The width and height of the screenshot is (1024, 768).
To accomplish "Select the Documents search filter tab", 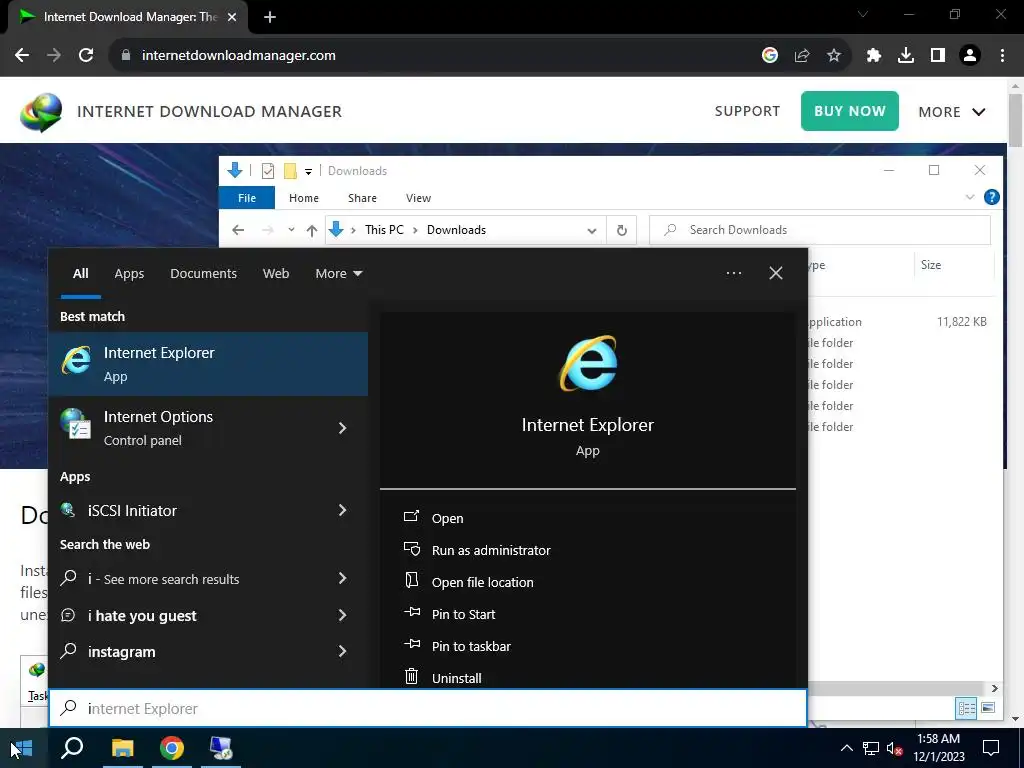I will [x=203, y=274].
